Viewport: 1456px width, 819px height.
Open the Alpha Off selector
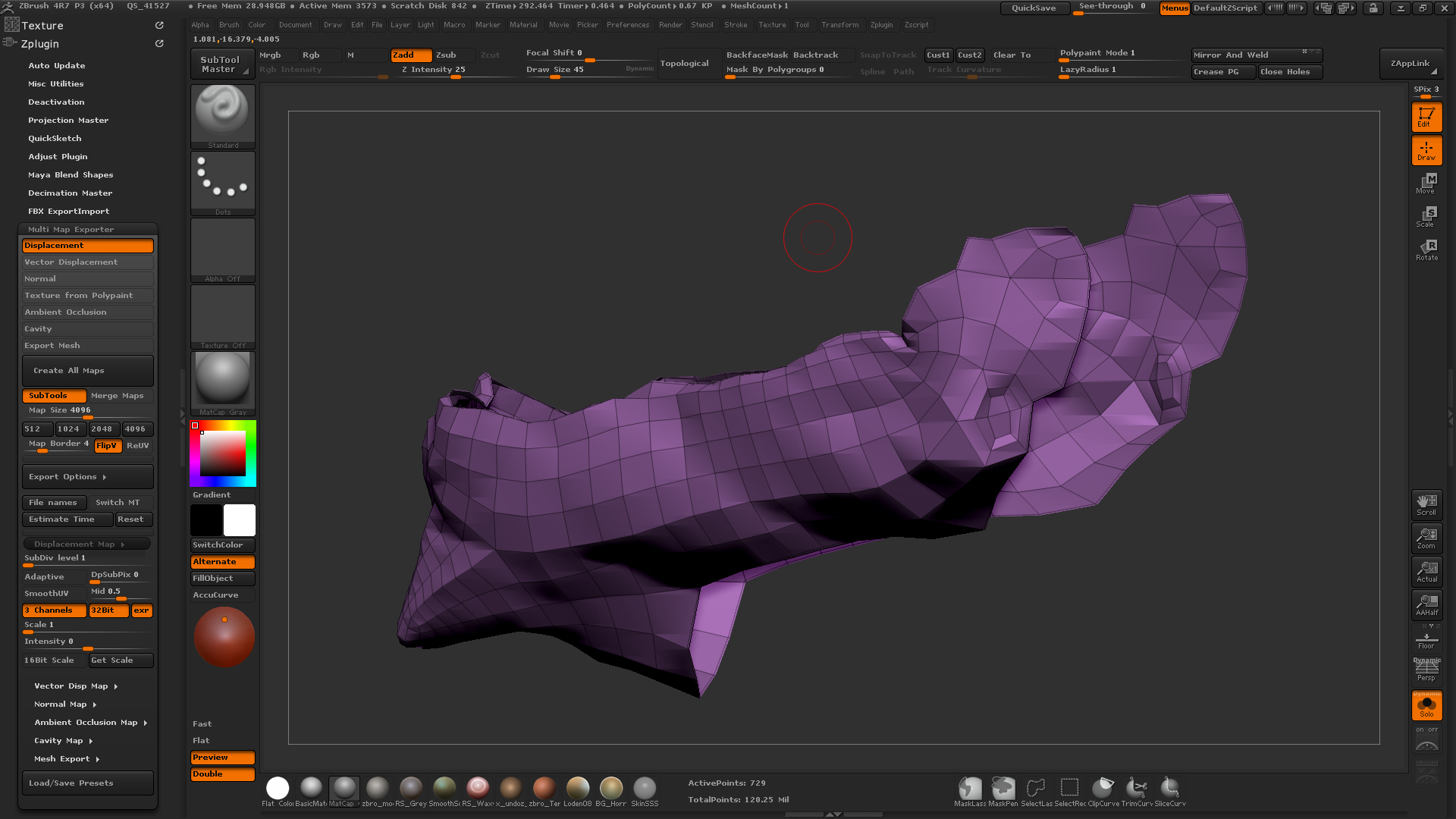click(x=223, y=249)
